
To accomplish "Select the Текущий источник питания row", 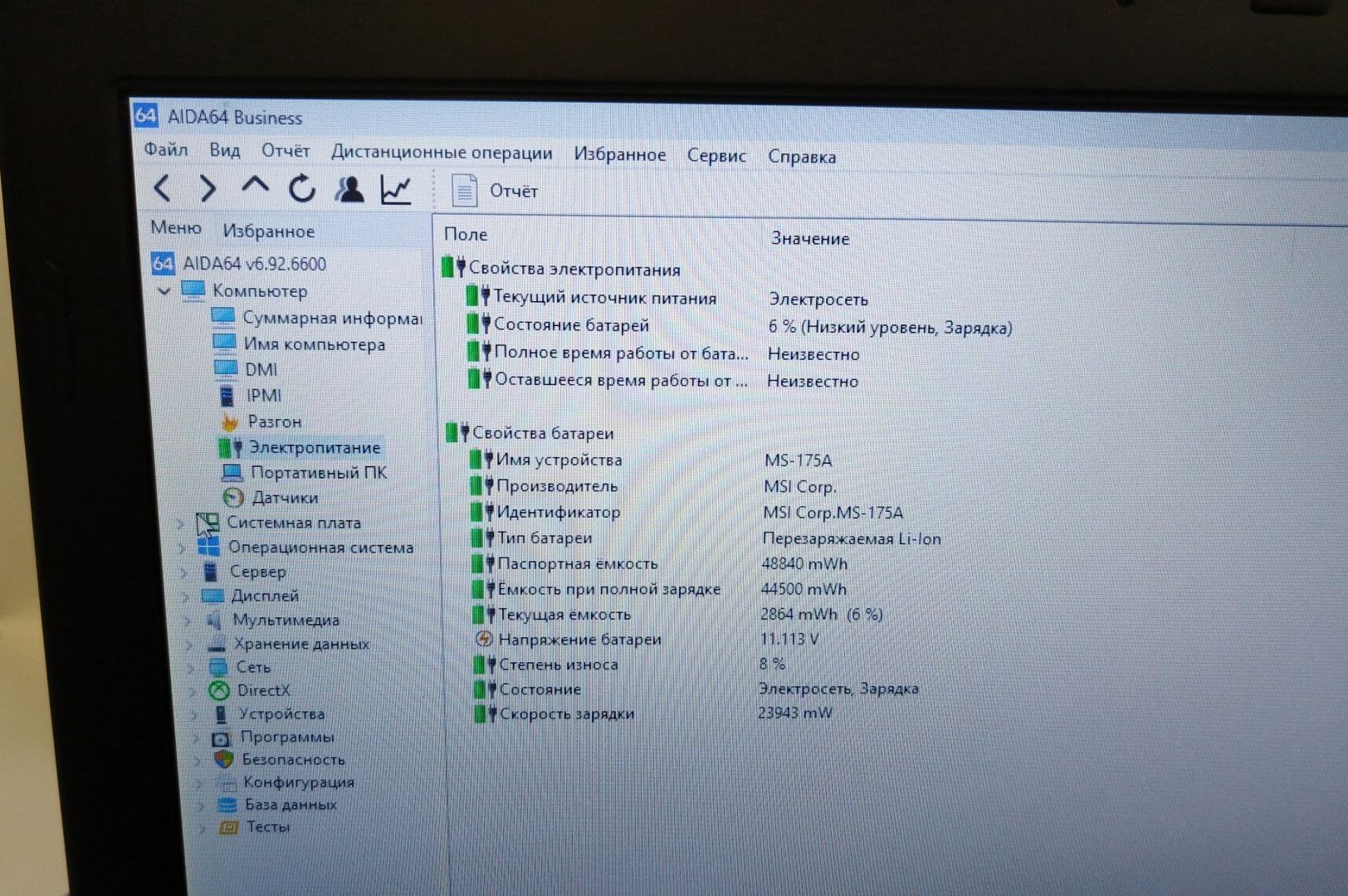I will tap(604, 298).
